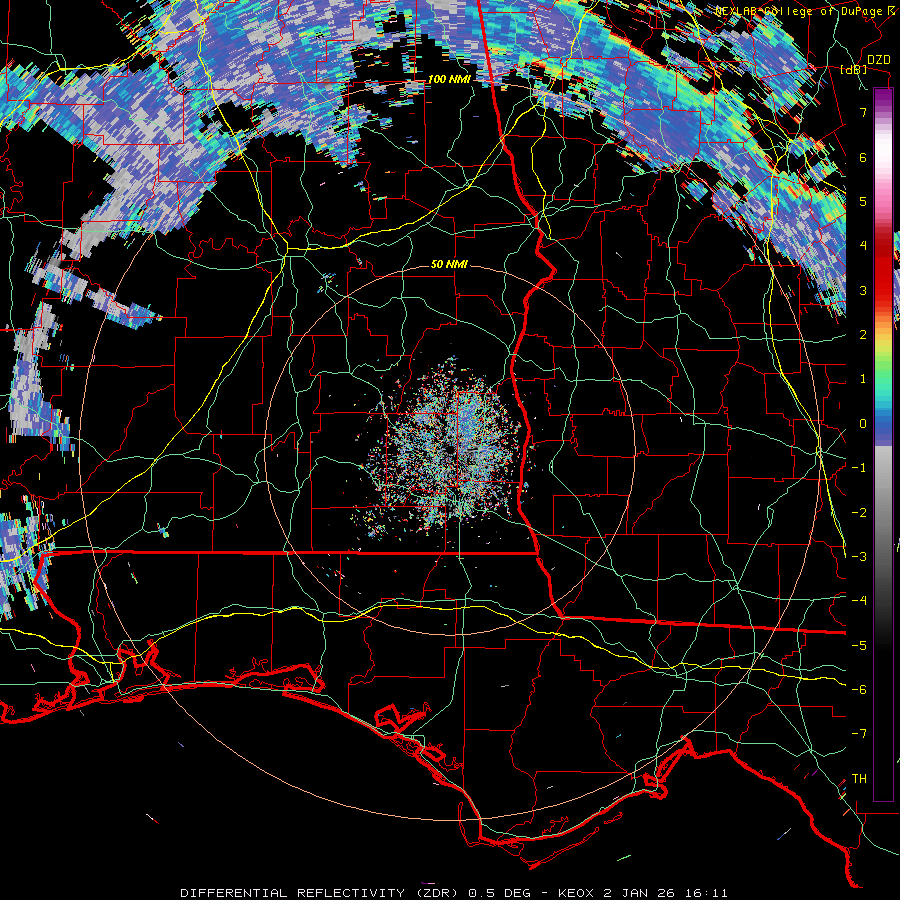Screen dimensions: 900x900
Task: Click the '0.5 DEG' elevation angle text
Action: click(499, 893)
